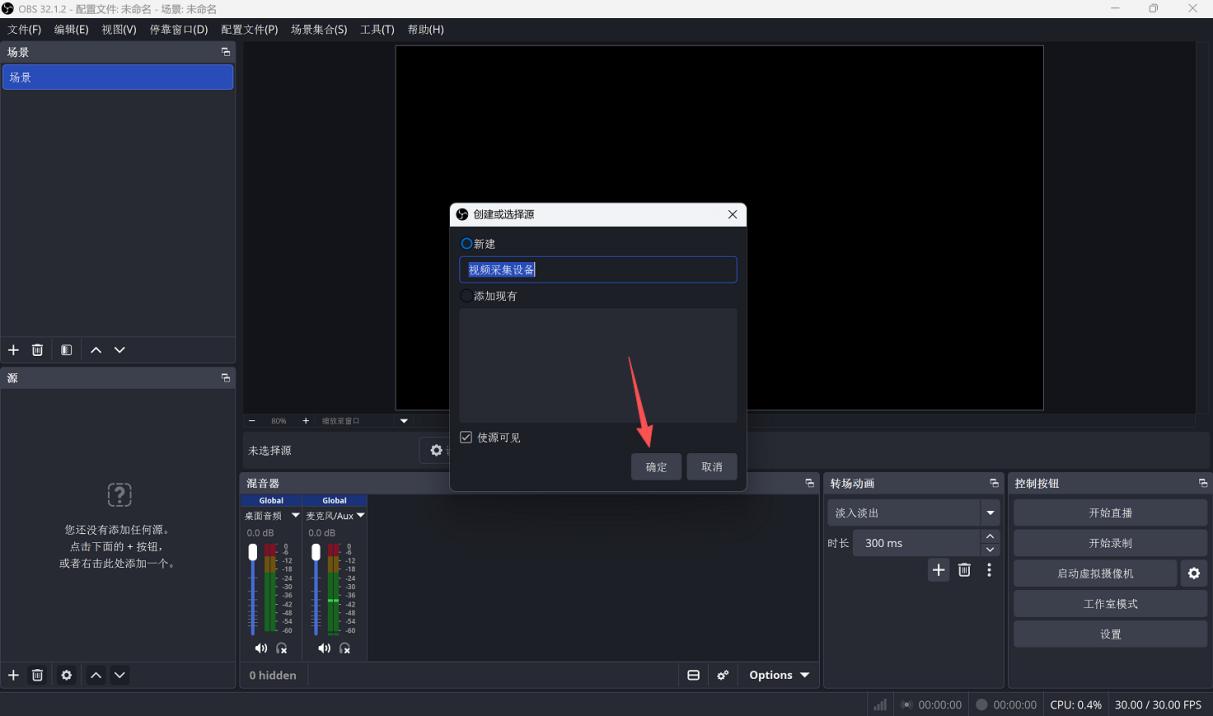Pop out the 转场动画 dock panel

pos(994,483)
